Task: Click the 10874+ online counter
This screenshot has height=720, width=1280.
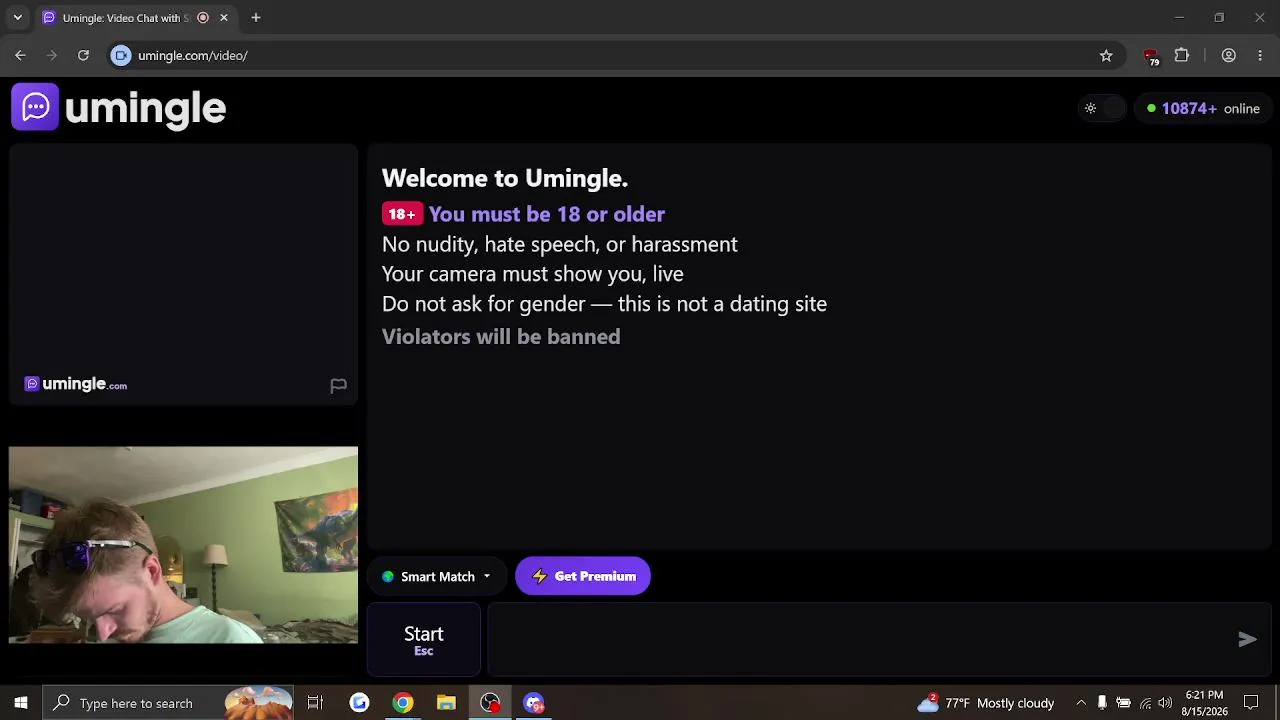Action: [x=1203, y=108]
